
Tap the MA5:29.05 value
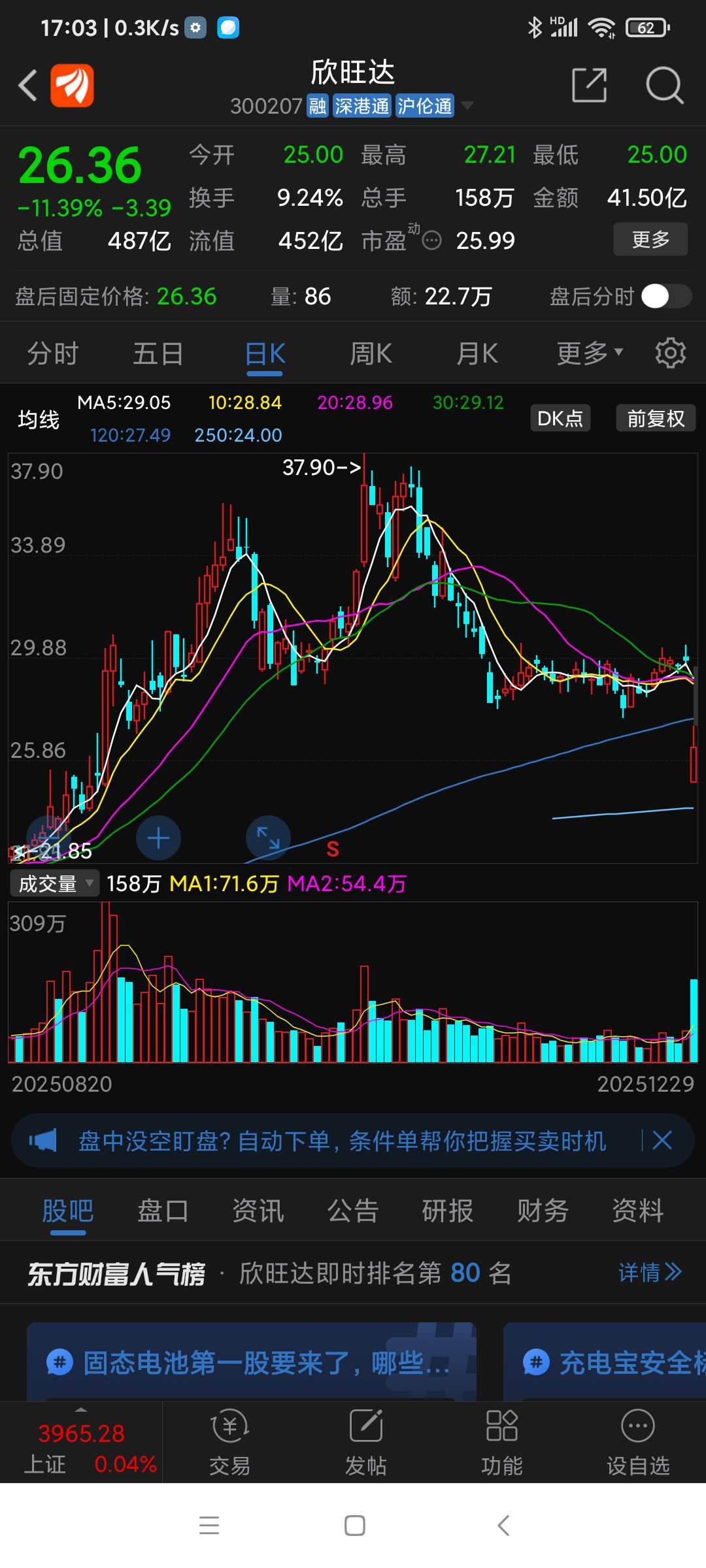click(124, 402)
